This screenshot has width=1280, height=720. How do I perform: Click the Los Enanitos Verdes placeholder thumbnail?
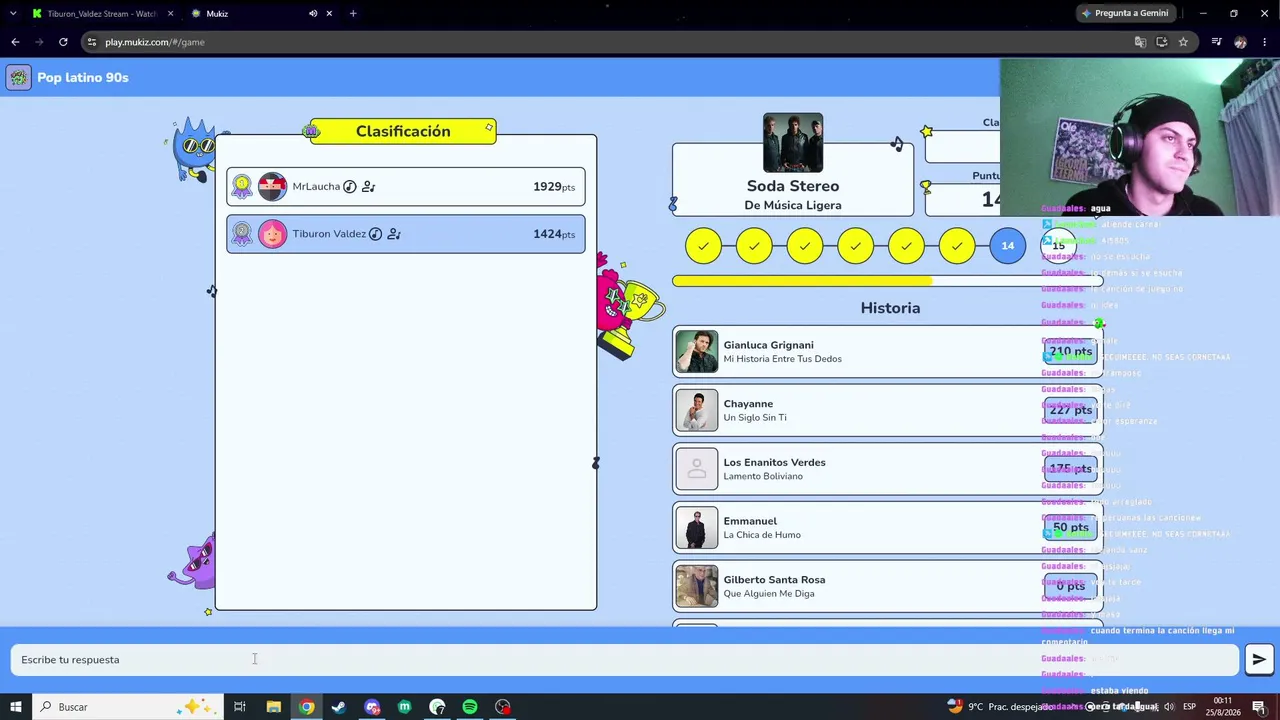(x=697, y=469)
